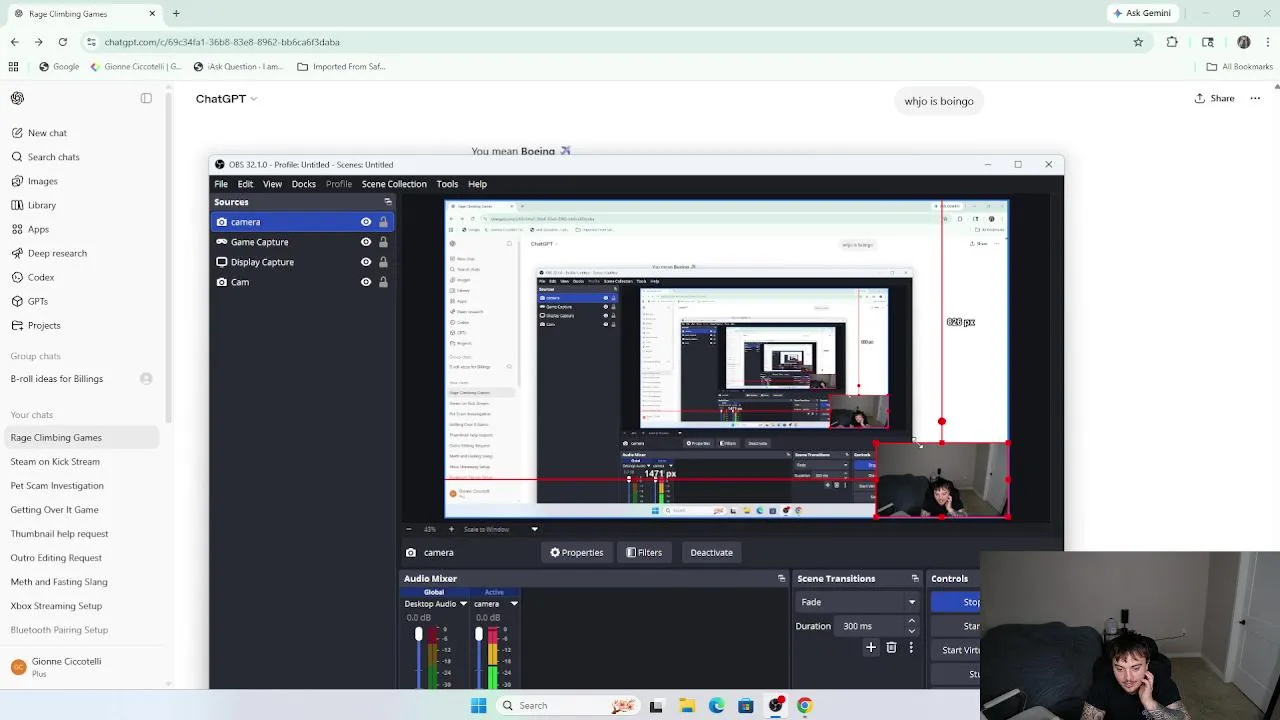Deactivate the camera source
This screenshot has width=1280, height=720.
[x=711, y=552]
